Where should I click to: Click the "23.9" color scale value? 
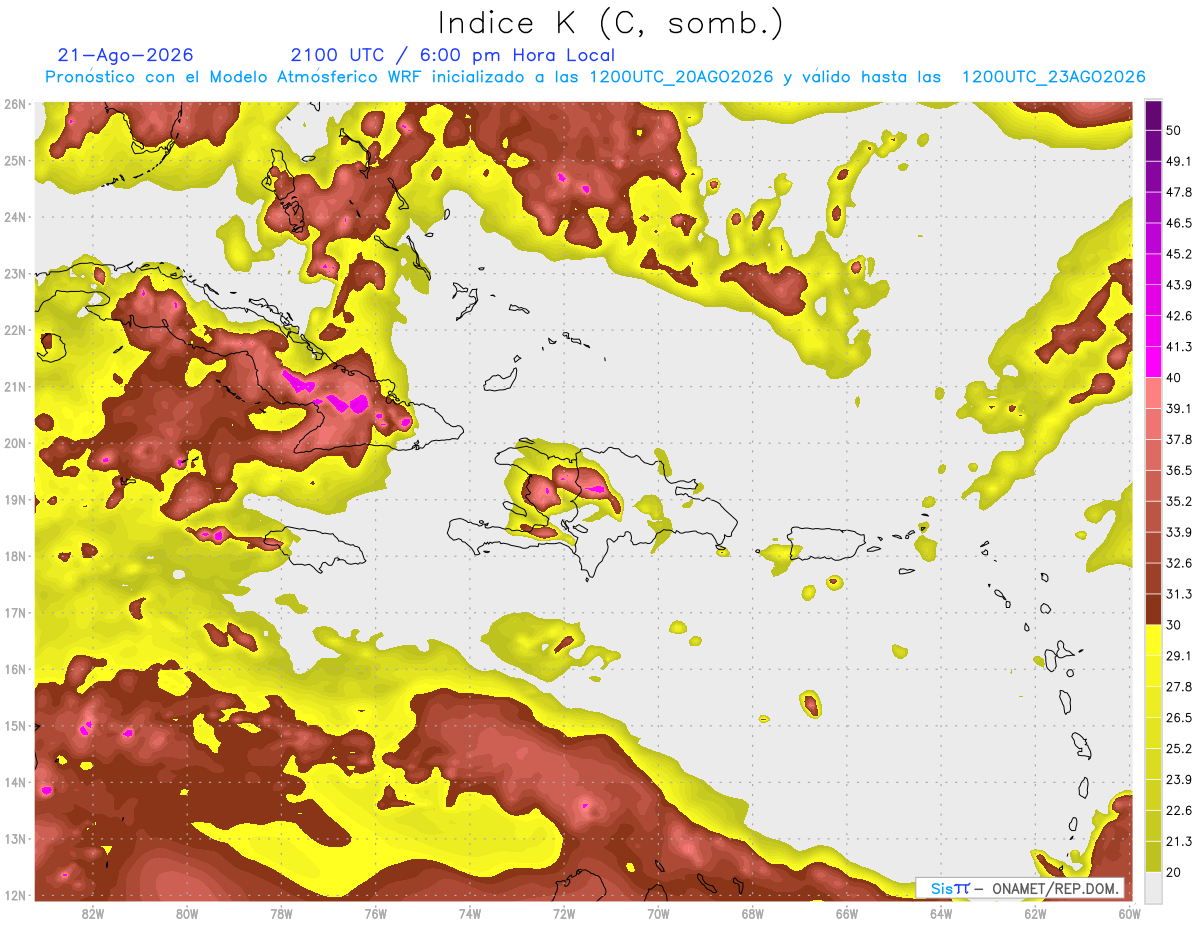point(1179,780)
